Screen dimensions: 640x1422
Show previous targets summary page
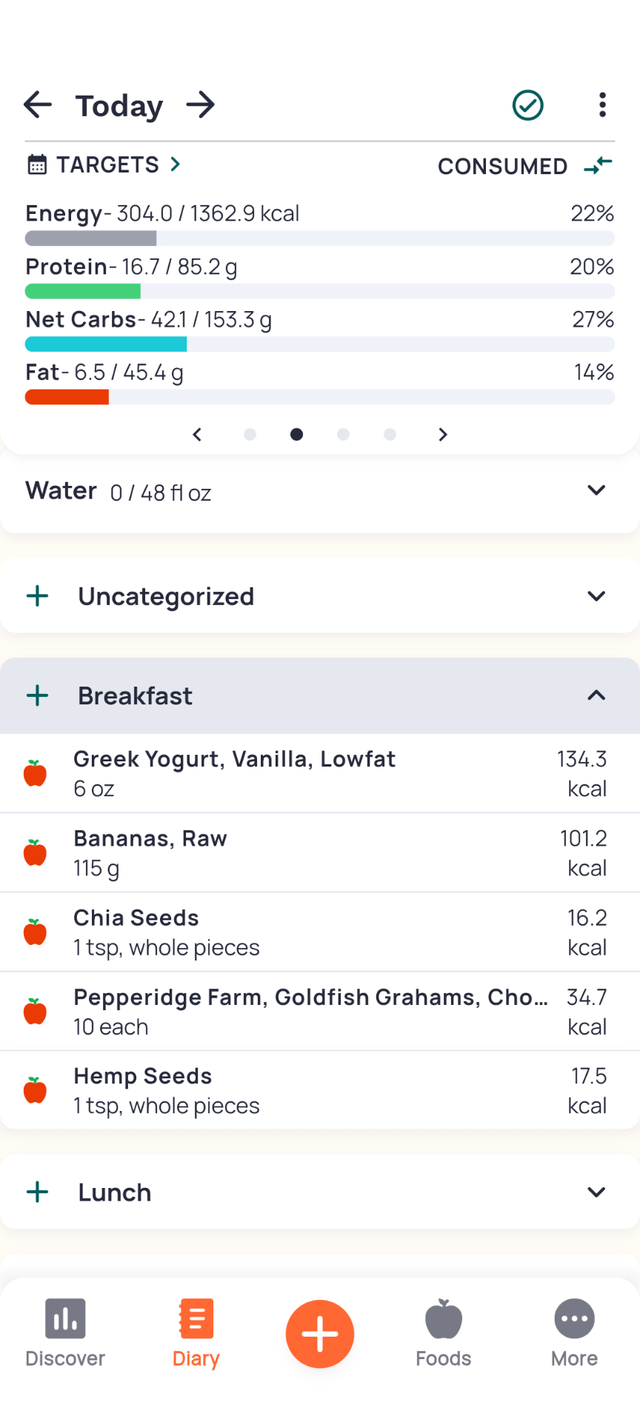click(x=197, y=434)
